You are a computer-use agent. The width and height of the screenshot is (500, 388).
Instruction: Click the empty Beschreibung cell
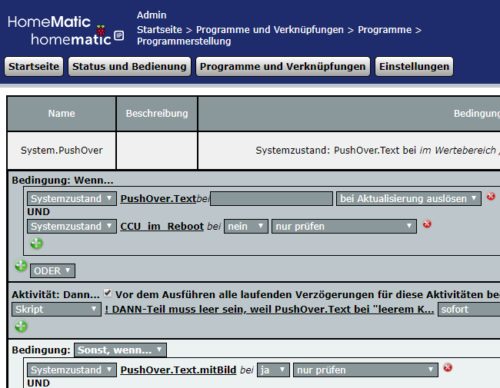click(157, 150)
